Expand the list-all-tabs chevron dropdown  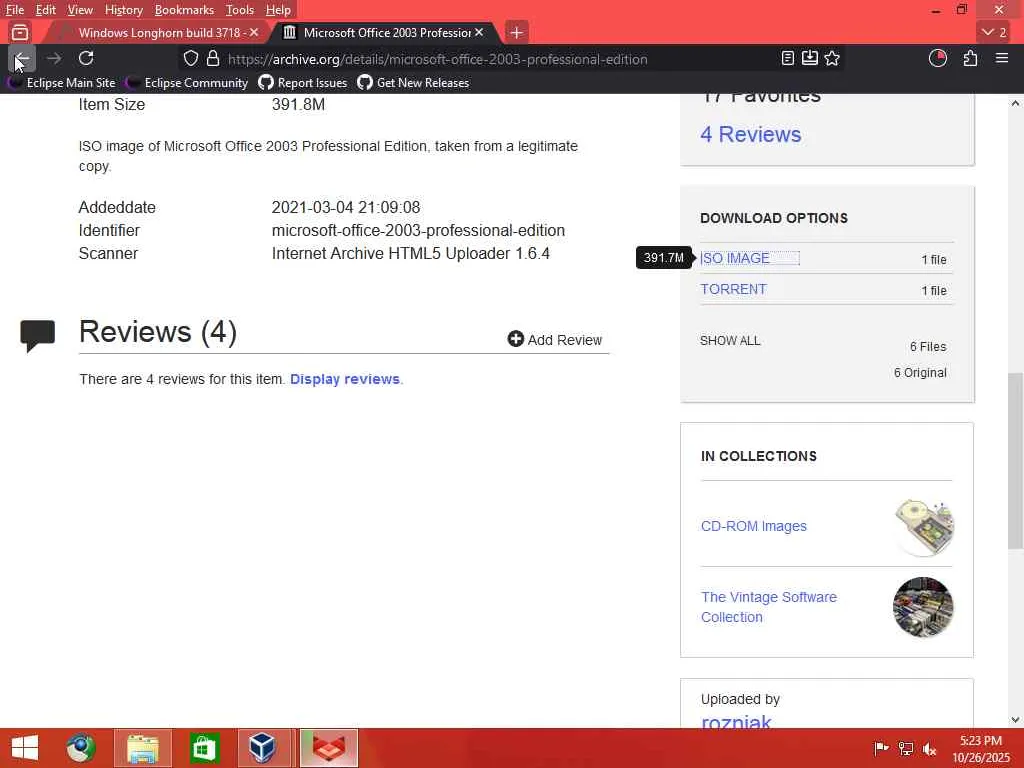point(995,32)
